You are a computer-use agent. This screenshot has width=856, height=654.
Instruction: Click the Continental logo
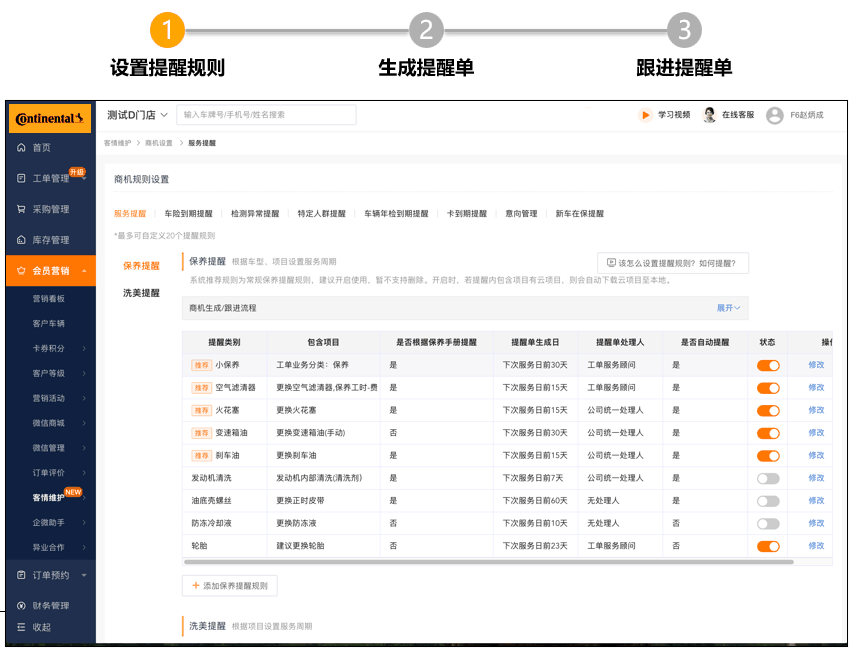pyautogui.click(x=50, y=118)
